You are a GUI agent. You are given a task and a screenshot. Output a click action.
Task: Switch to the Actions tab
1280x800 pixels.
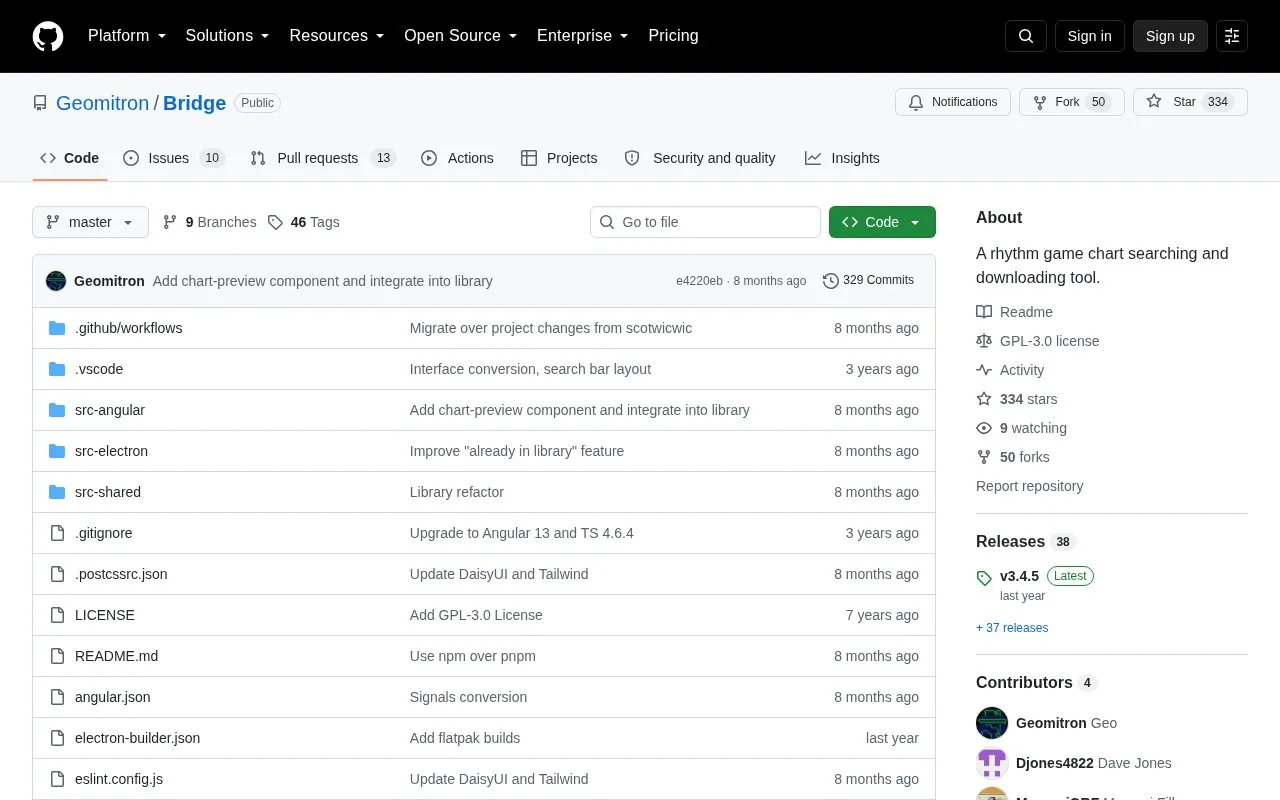point(457,158)
